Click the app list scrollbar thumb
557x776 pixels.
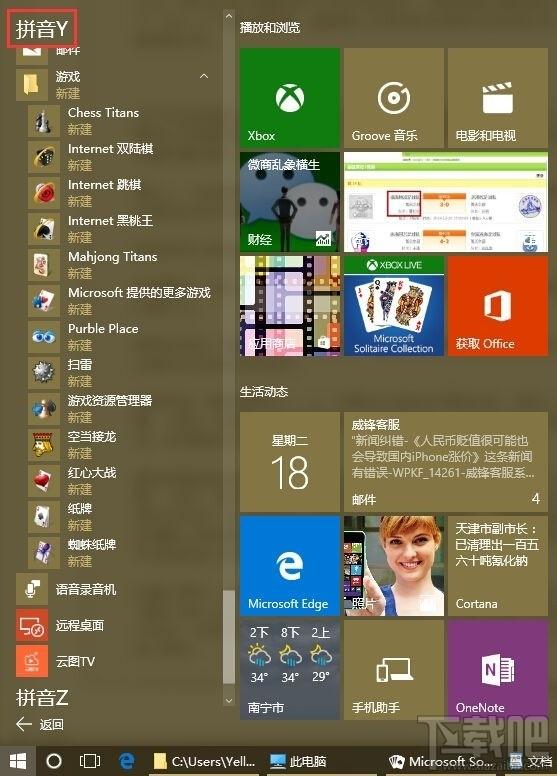tap(228, 636)
